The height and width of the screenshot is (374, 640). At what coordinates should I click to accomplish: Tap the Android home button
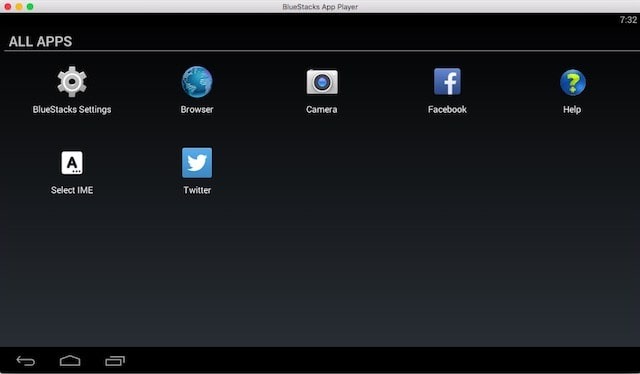70,361
